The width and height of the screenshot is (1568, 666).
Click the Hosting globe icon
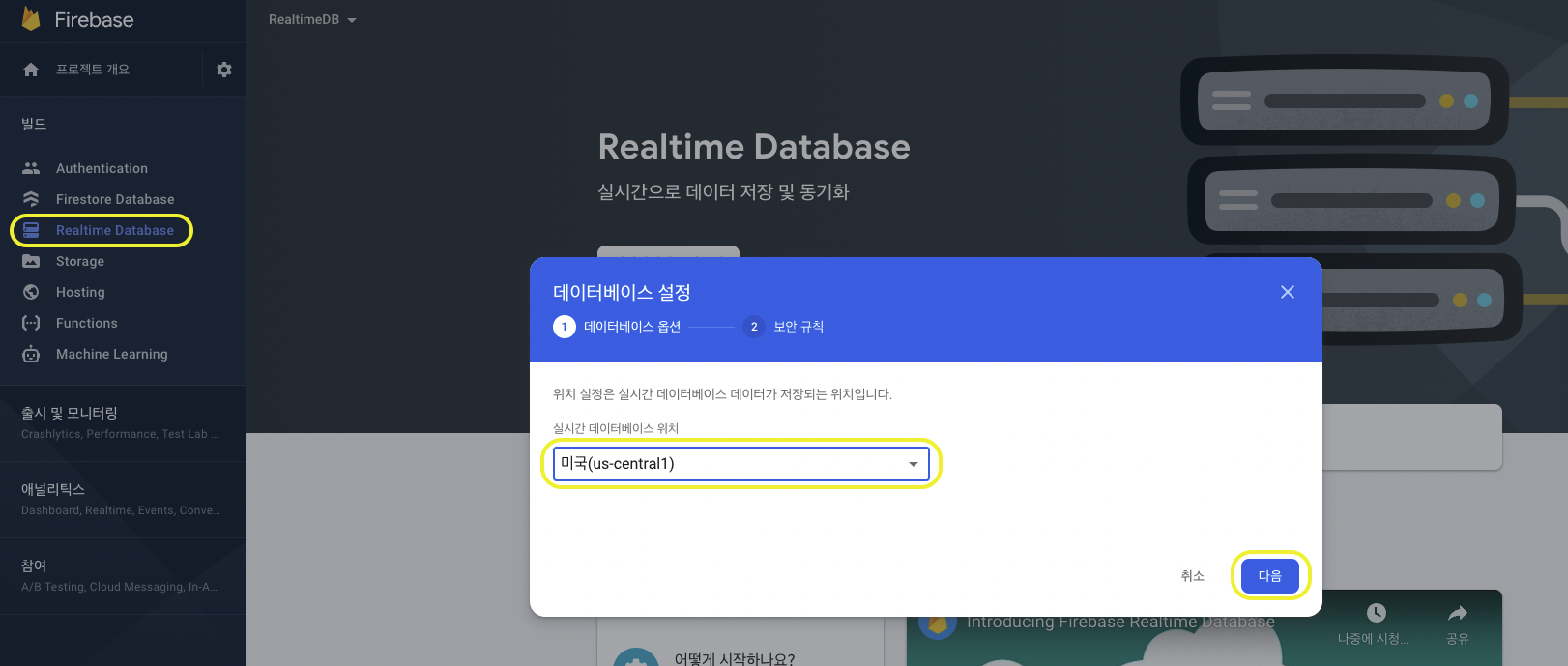31,292
